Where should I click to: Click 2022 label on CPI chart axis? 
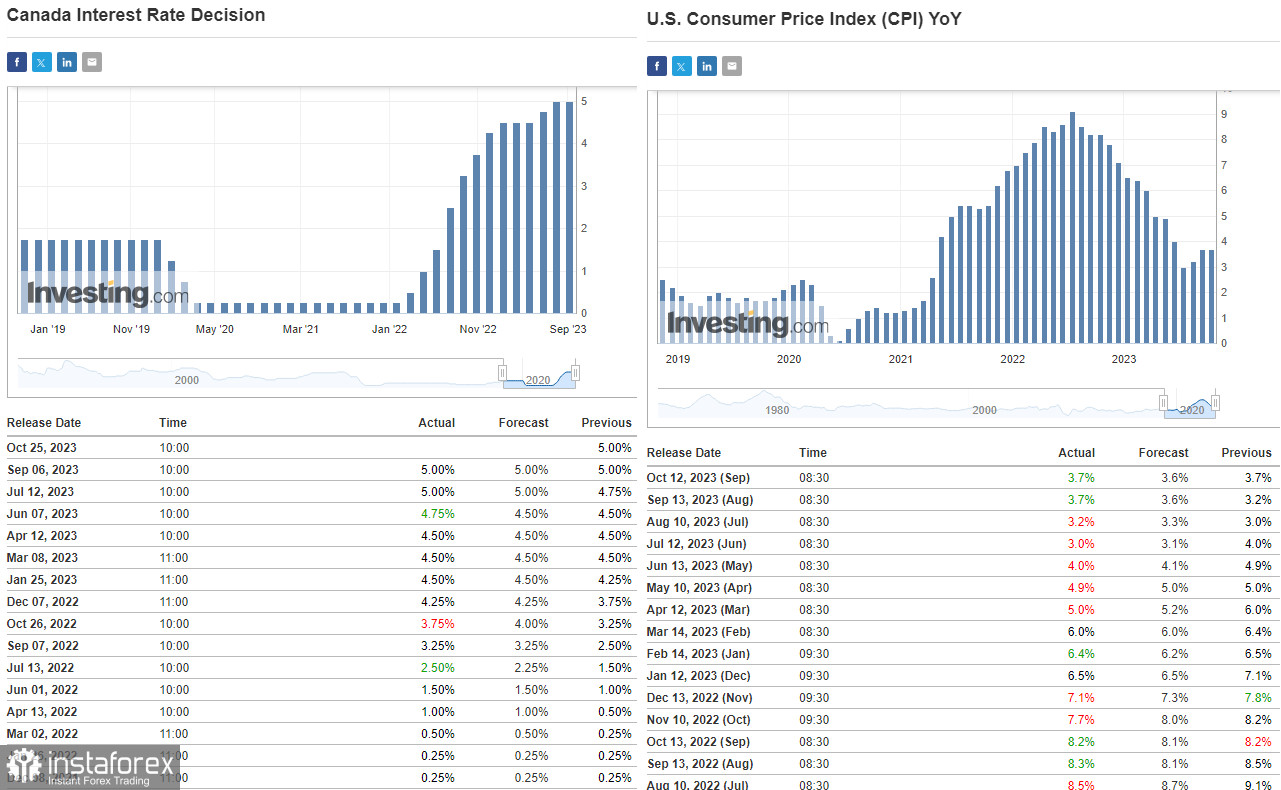coord(1012,359)
